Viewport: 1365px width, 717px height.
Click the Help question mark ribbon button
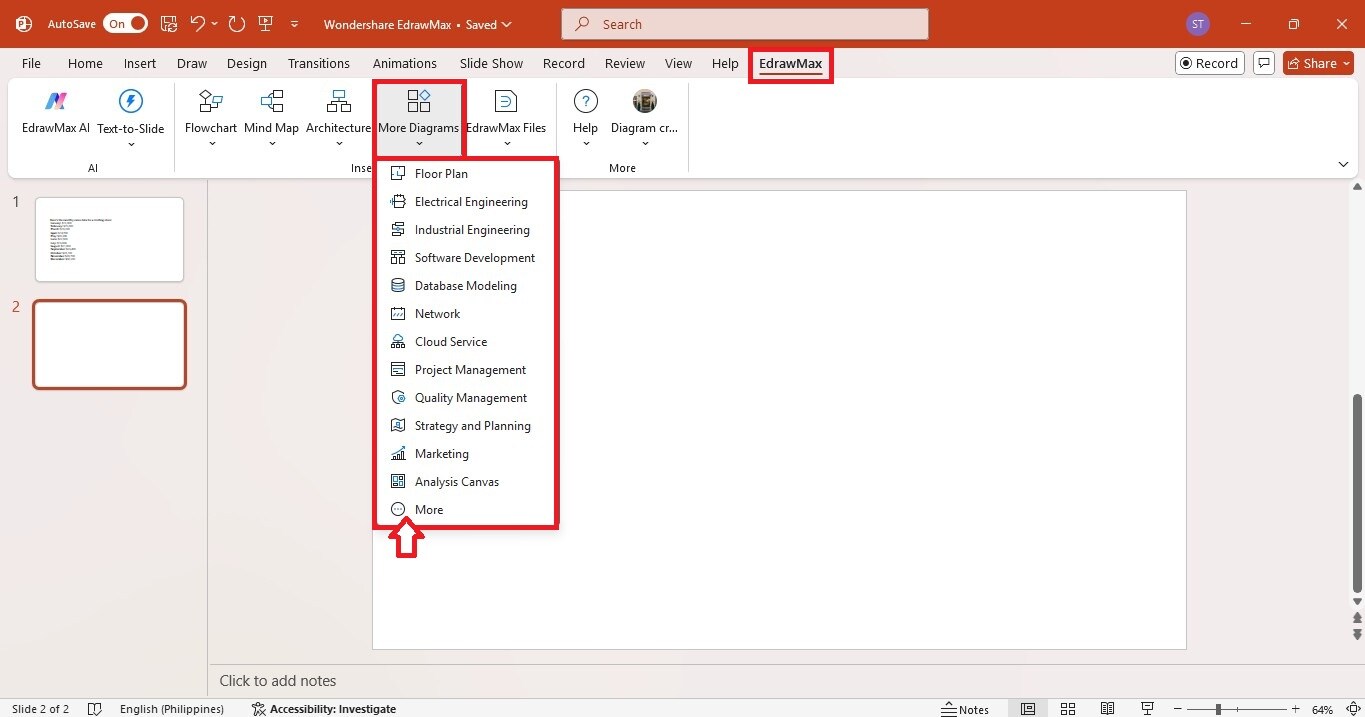coord(586,118)
